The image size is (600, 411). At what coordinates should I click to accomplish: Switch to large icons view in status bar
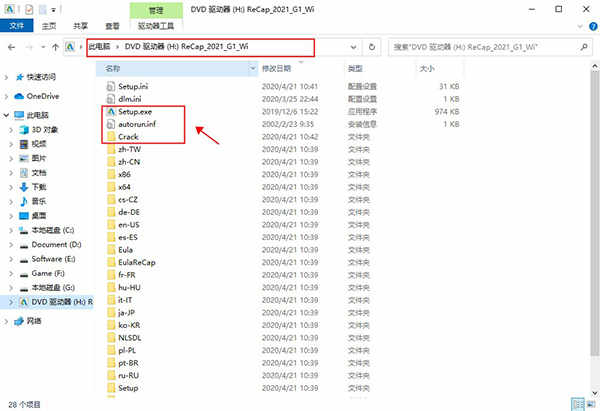[x=589, y=404]
